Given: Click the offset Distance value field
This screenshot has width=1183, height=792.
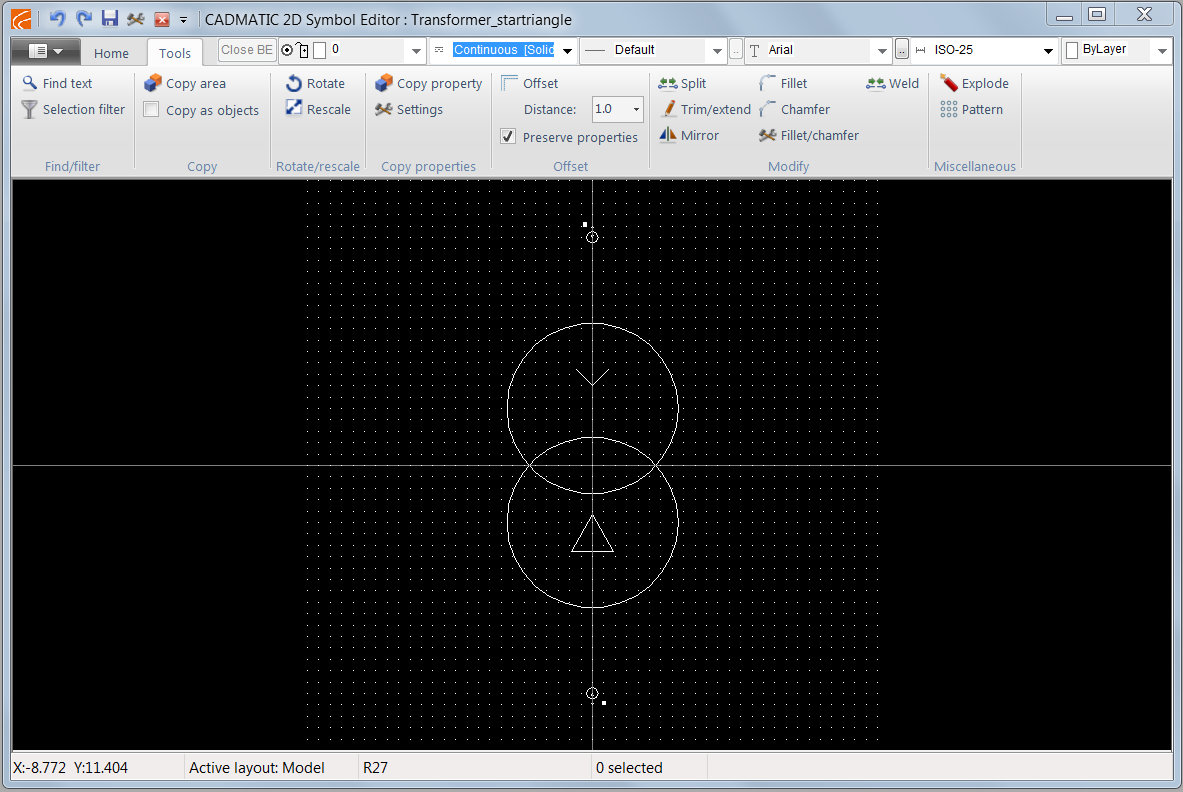Looking at the screenshot, I should pos(609,109).
